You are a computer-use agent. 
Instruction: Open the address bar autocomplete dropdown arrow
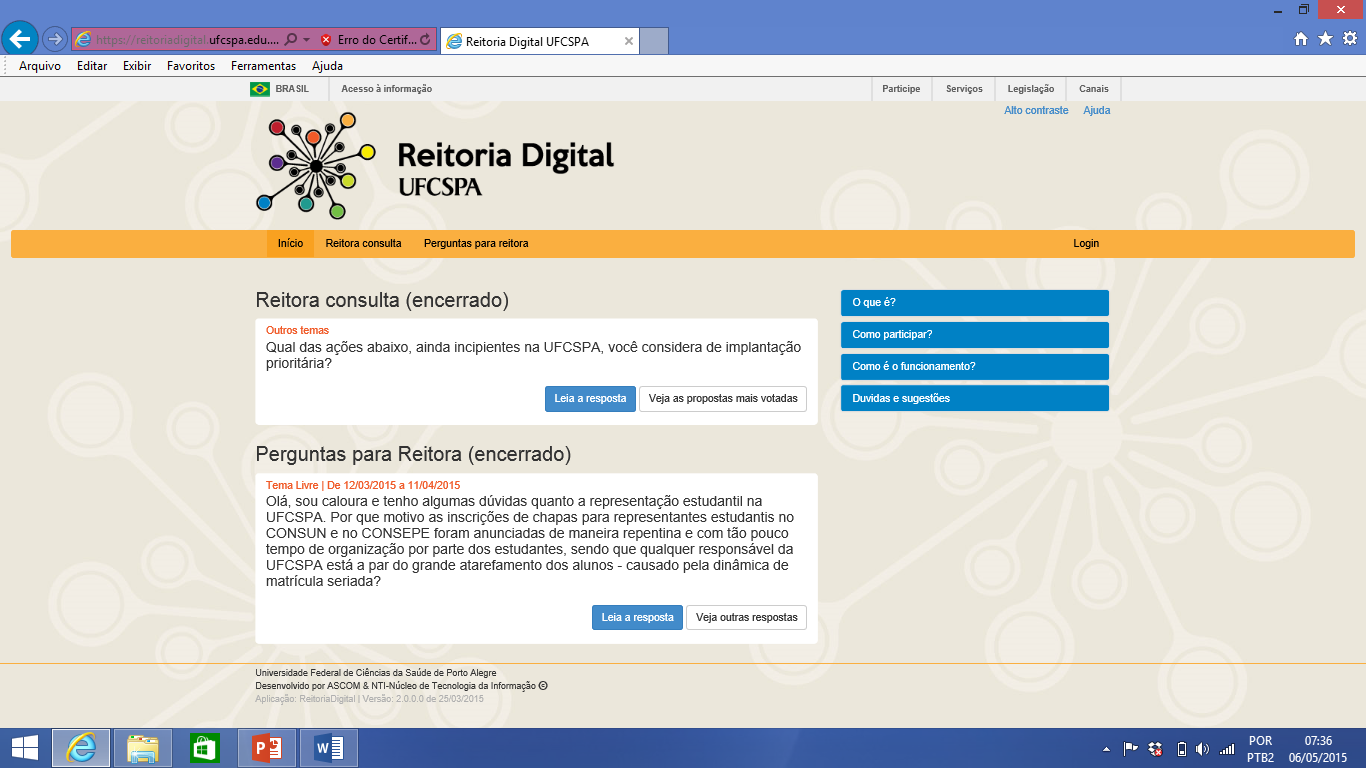point(306,40)
